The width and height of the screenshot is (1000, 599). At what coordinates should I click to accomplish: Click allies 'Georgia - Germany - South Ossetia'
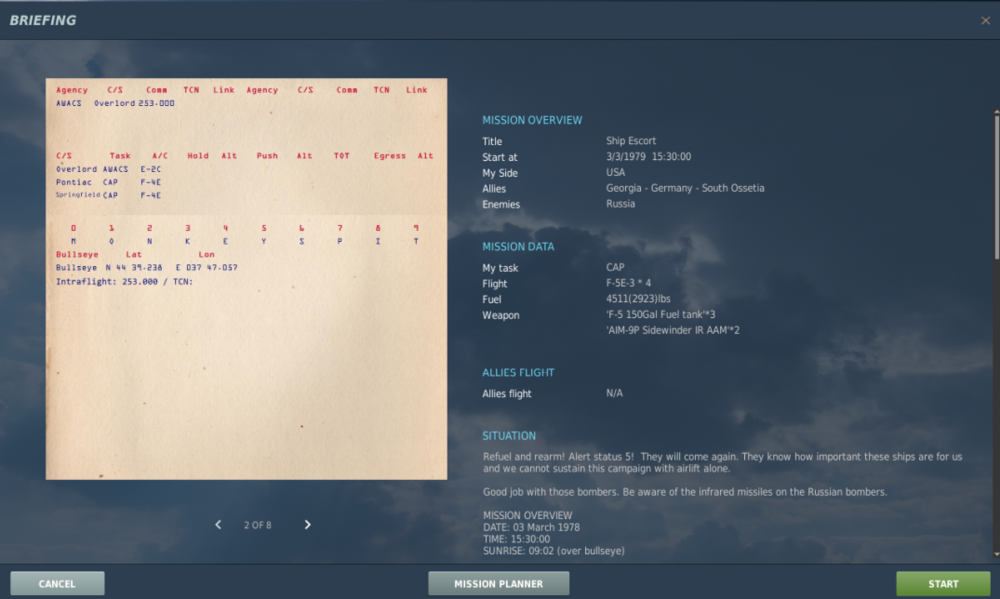(x=685, y=188)
